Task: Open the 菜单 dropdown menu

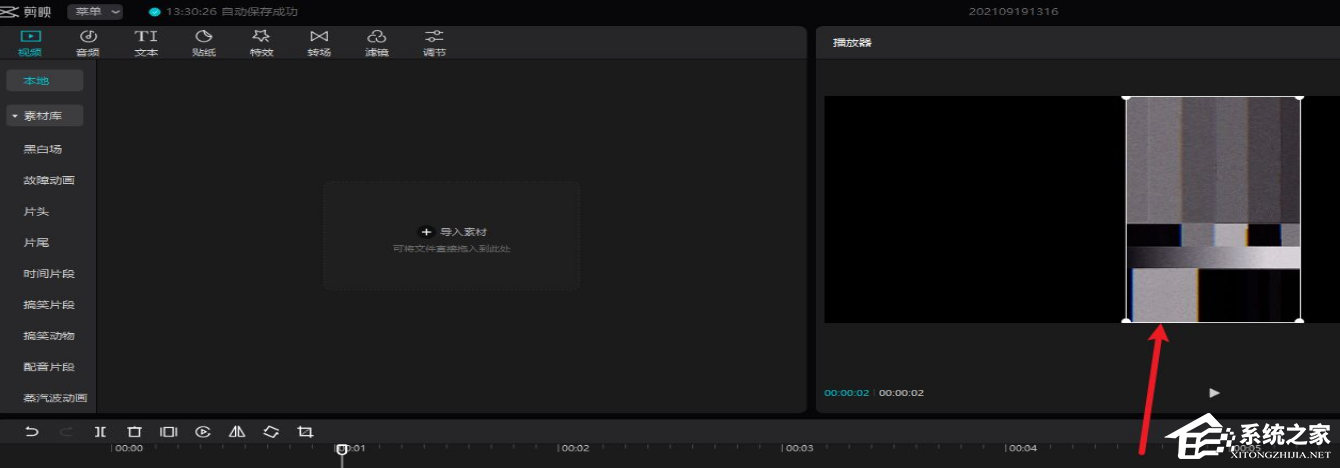Action: click(x=96, y=11)
